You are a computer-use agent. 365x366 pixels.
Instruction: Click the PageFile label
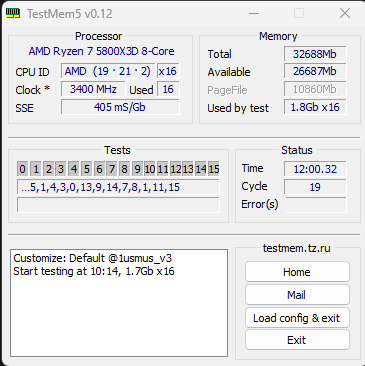click(227, 90)
